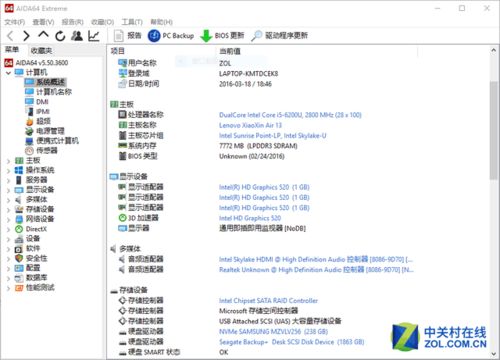Expand the 存储设备 tree node
The width and height of the screenshot is (500, 360).
point(8,210)
